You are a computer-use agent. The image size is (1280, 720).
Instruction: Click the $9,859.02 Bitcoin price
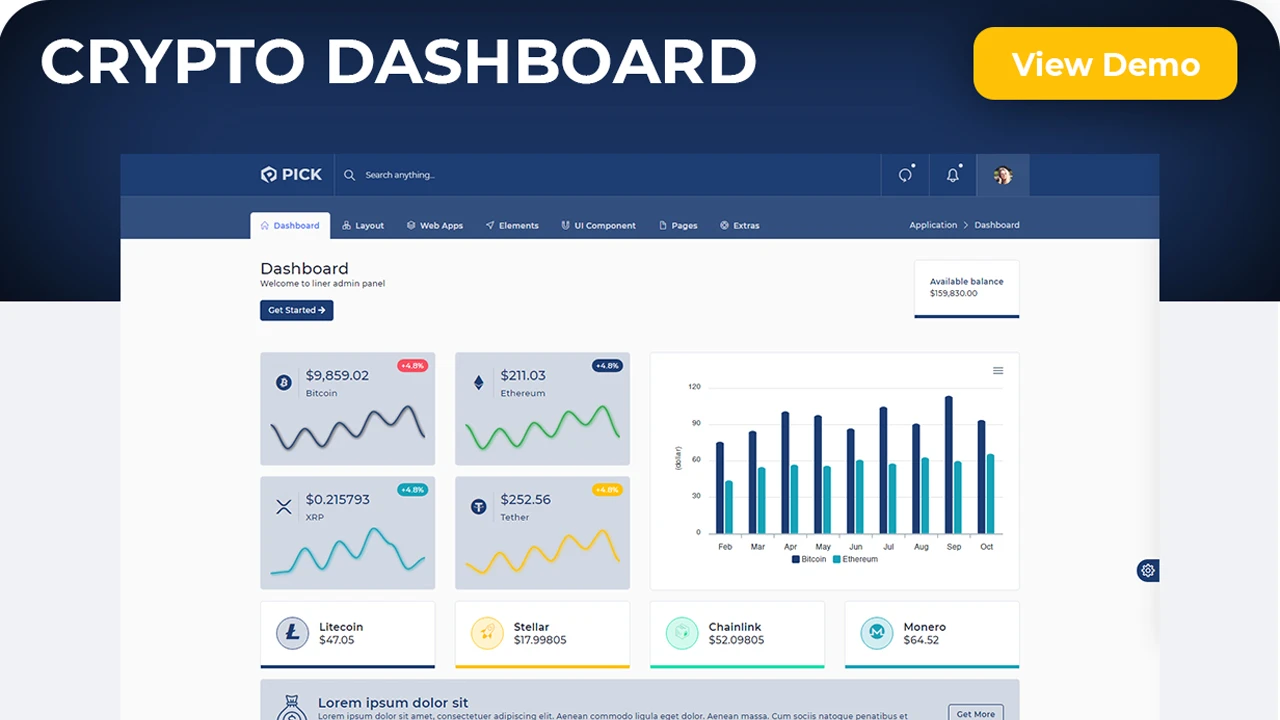click(337, 375)
